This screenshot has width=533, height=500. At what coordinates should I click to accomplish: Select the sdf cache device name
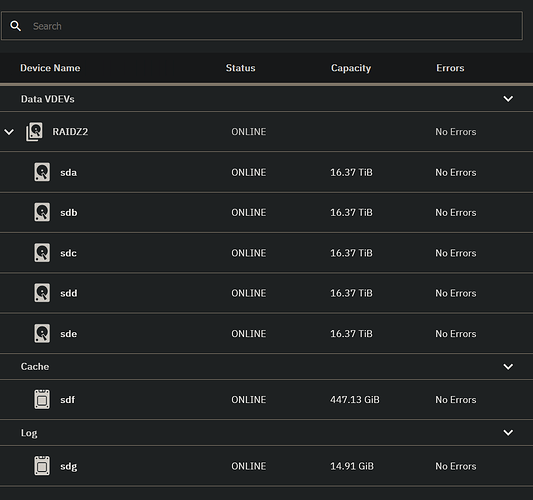point(68,399)
